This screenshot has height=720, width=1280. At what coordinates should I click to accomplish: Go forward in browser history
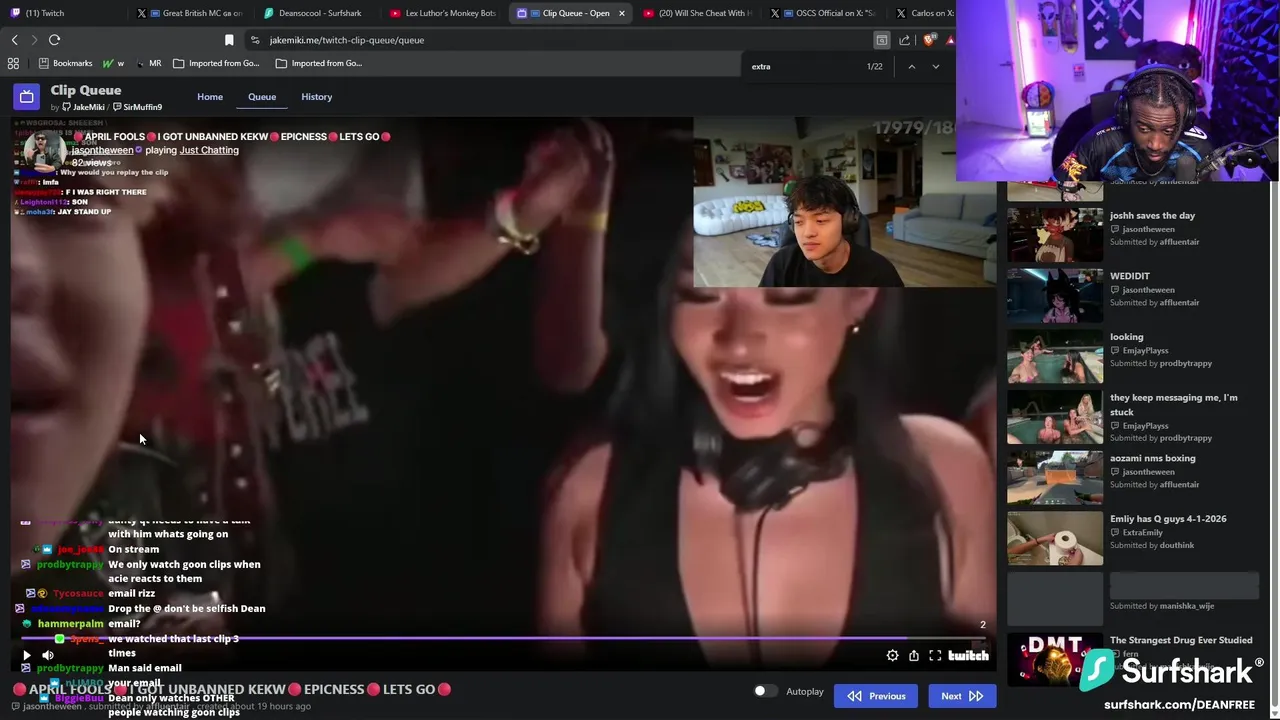tap(34, 40)
